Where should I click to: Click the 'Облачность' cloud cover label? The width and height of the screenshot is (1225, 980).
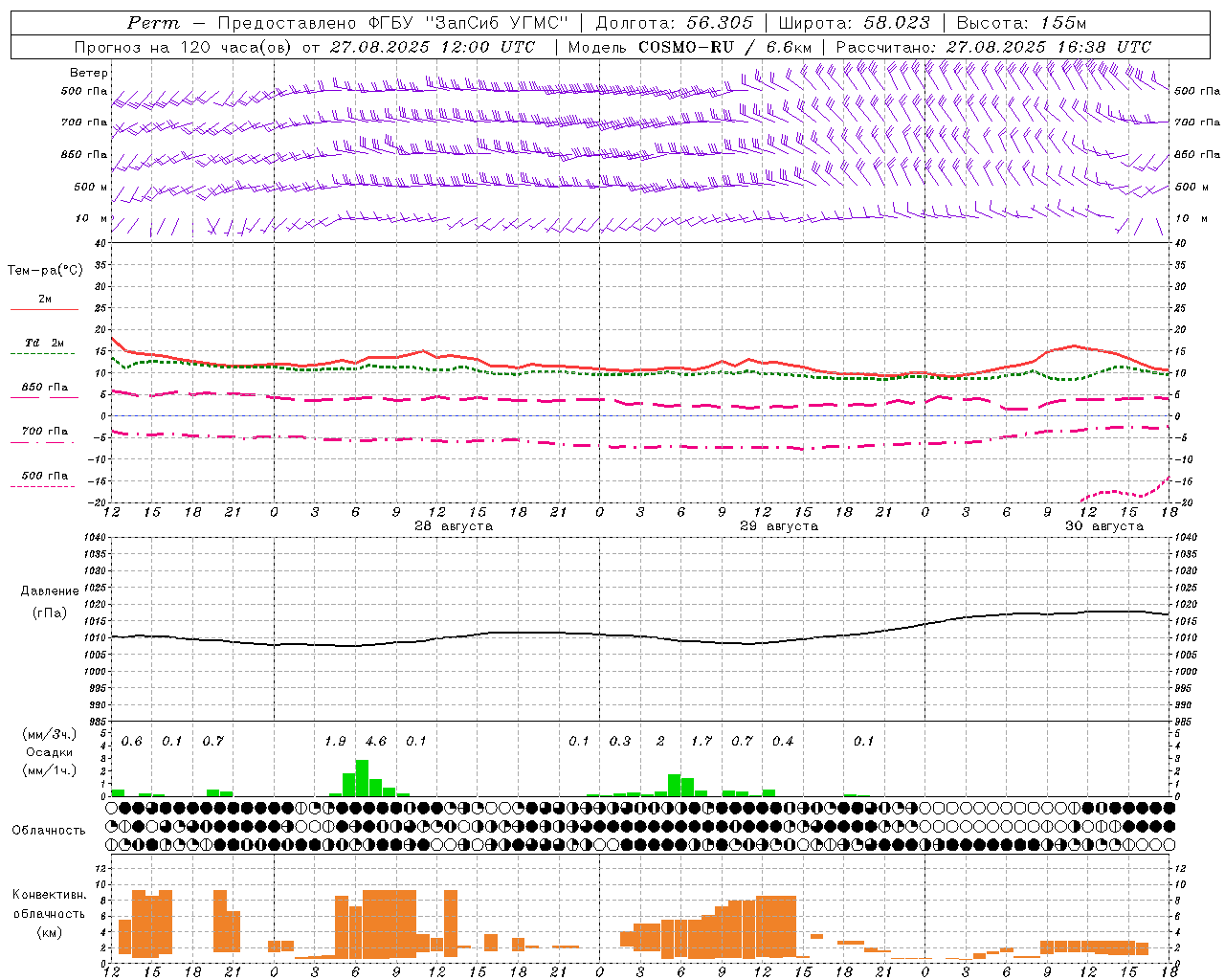[x=49, y=830]
